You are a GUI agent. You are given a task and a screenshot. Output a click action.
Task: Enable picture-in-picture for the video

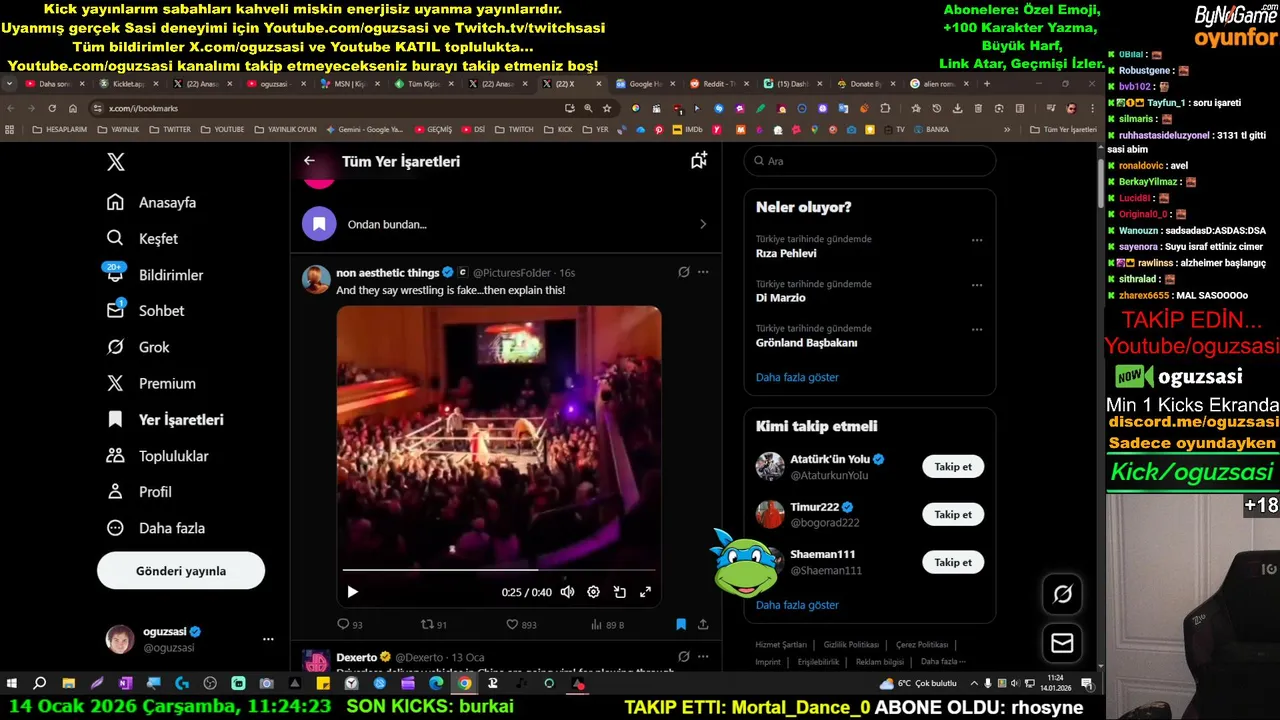620,592
